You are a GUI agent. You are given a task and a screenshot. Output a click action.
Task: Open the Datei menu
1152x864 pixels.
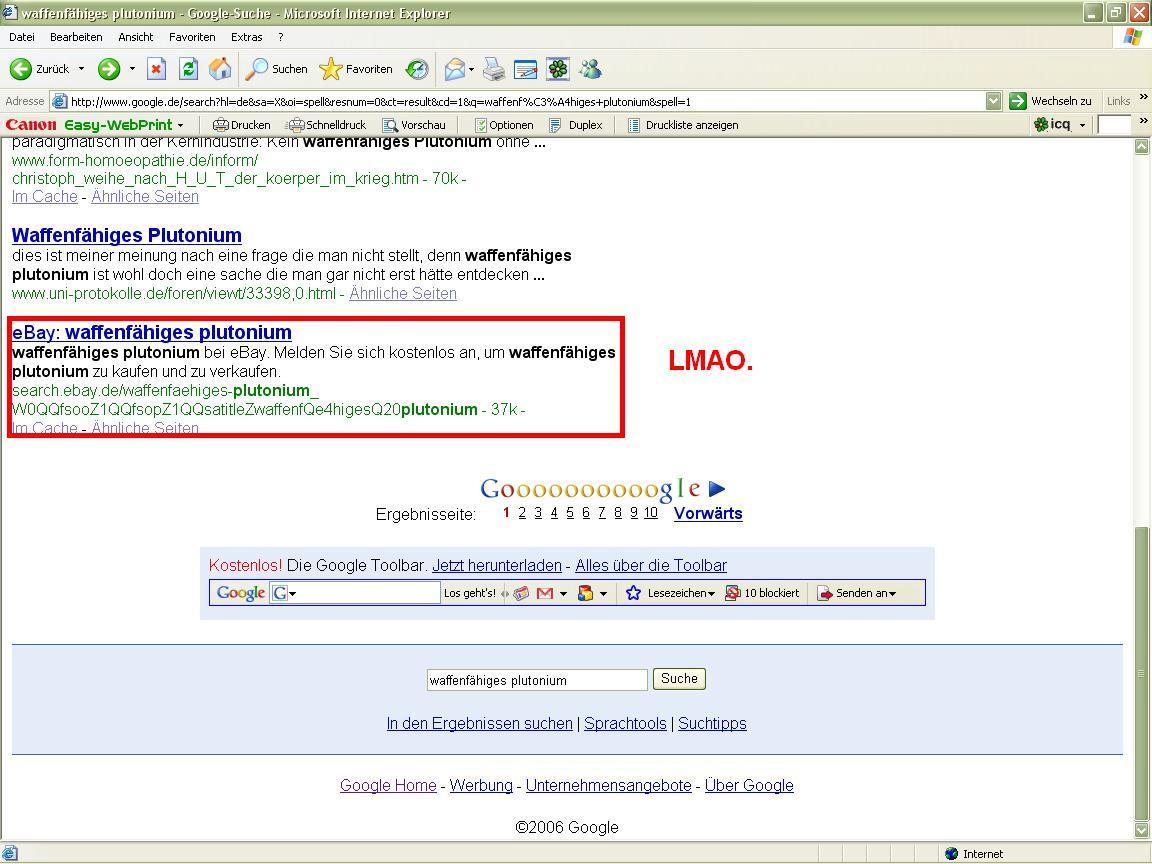pos(22,37)
